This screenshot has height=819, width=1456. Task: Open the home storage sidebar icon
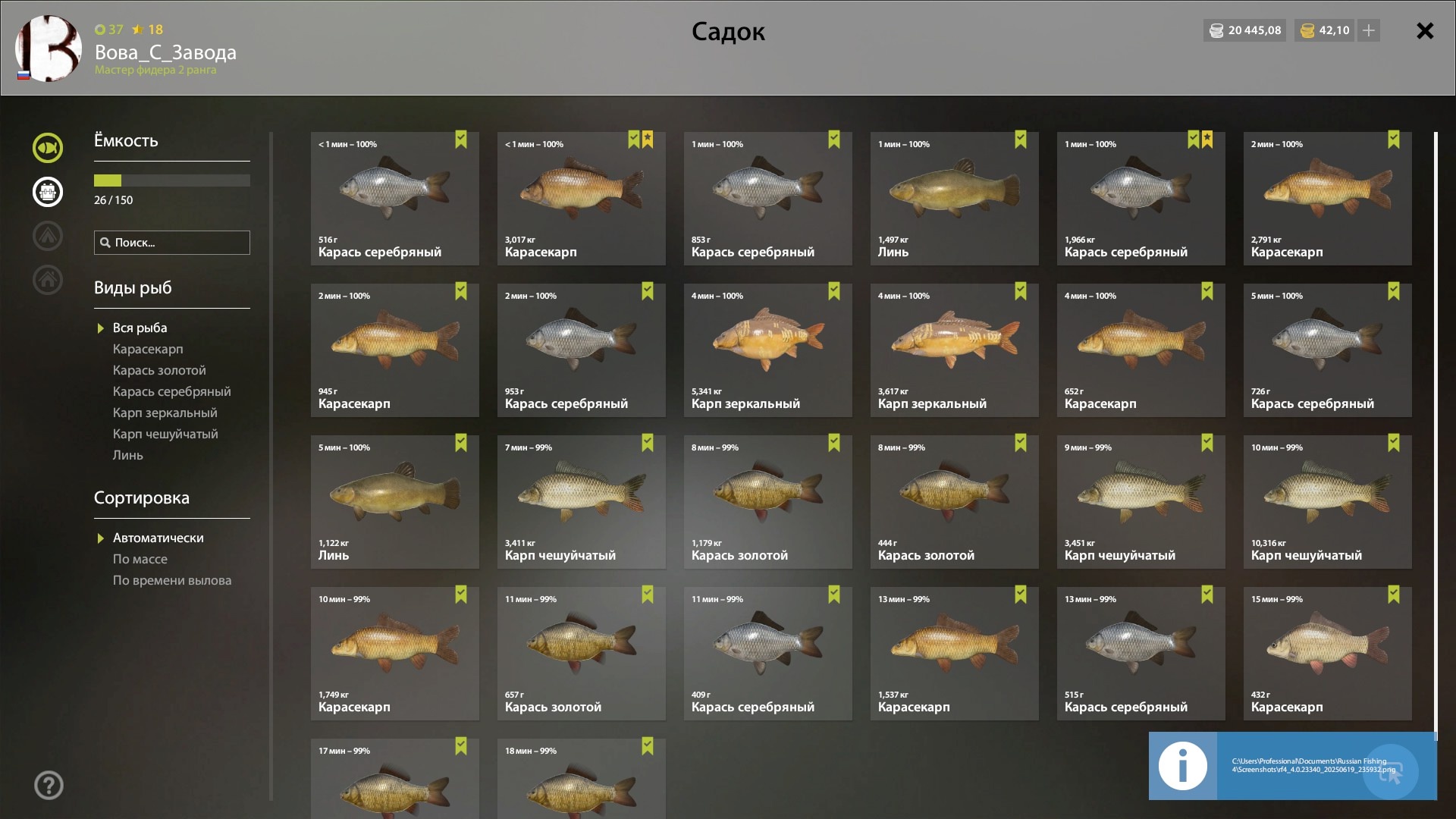click(48, 280)
